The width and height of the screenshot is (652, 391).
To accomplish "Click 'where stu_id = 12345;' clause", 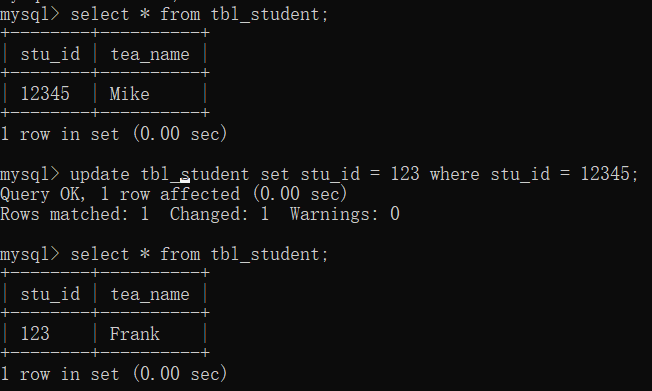I will 534,174.
